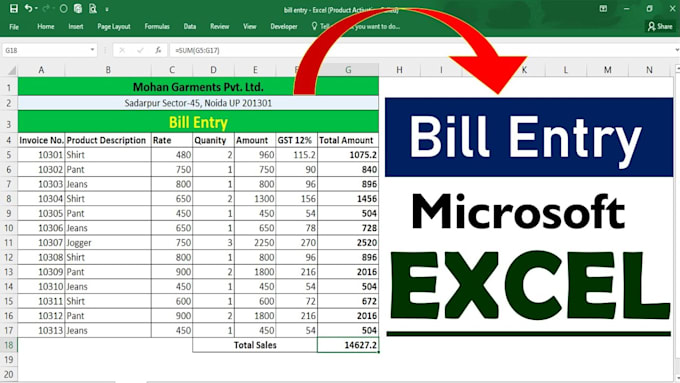The height and width of the screenshot is (383, 680).
Task: Click the 'GST 12%' header cell
Action: [x=297, y=140]
